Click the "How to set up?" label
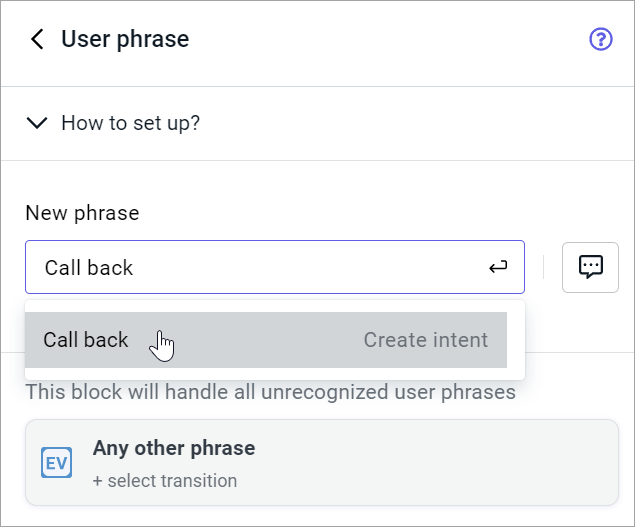The height and width of the screenshot is (527, 635). coord(130,124)
